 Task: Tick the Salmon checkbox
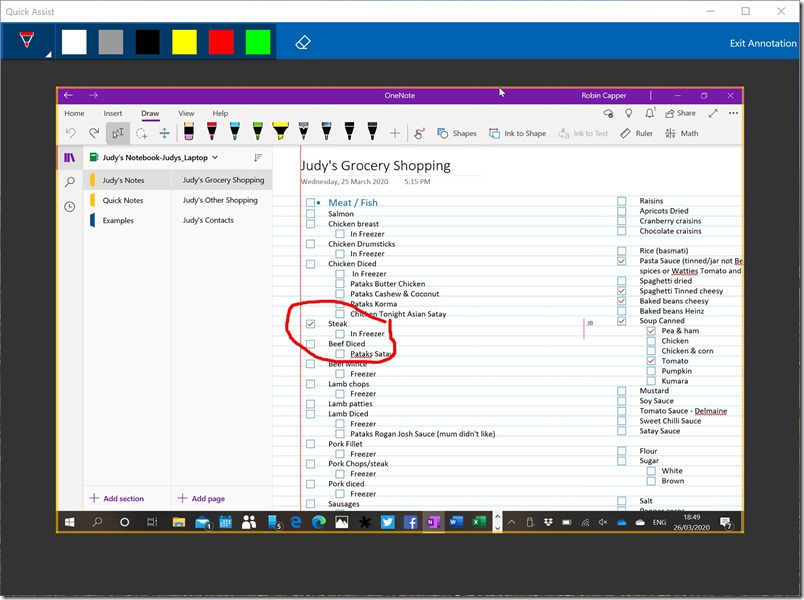click(x=310, y=214)
